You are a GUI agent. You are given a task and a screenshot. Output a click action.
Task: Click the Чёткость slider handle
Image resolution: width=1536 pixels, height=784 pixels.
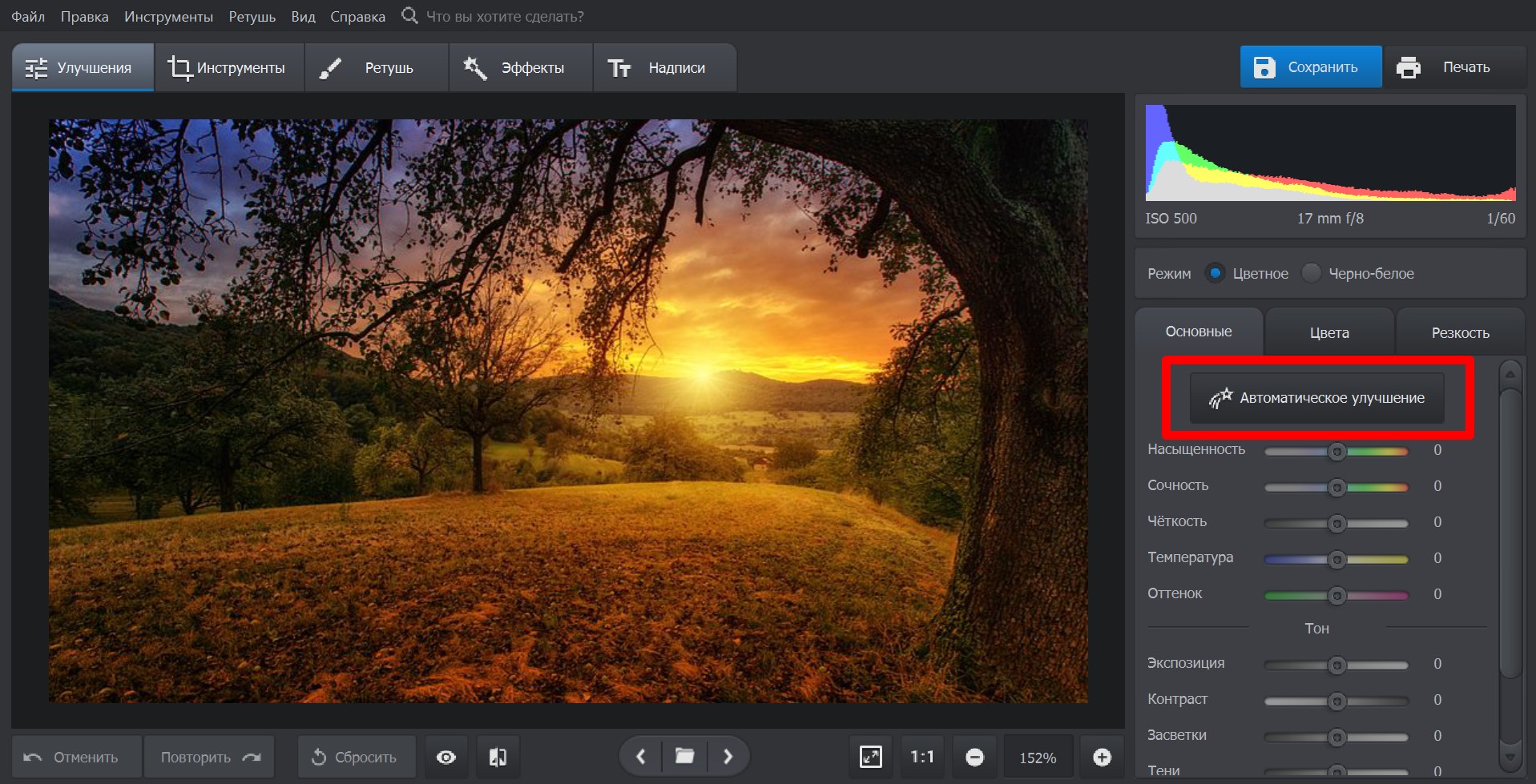pos(1336,524)
